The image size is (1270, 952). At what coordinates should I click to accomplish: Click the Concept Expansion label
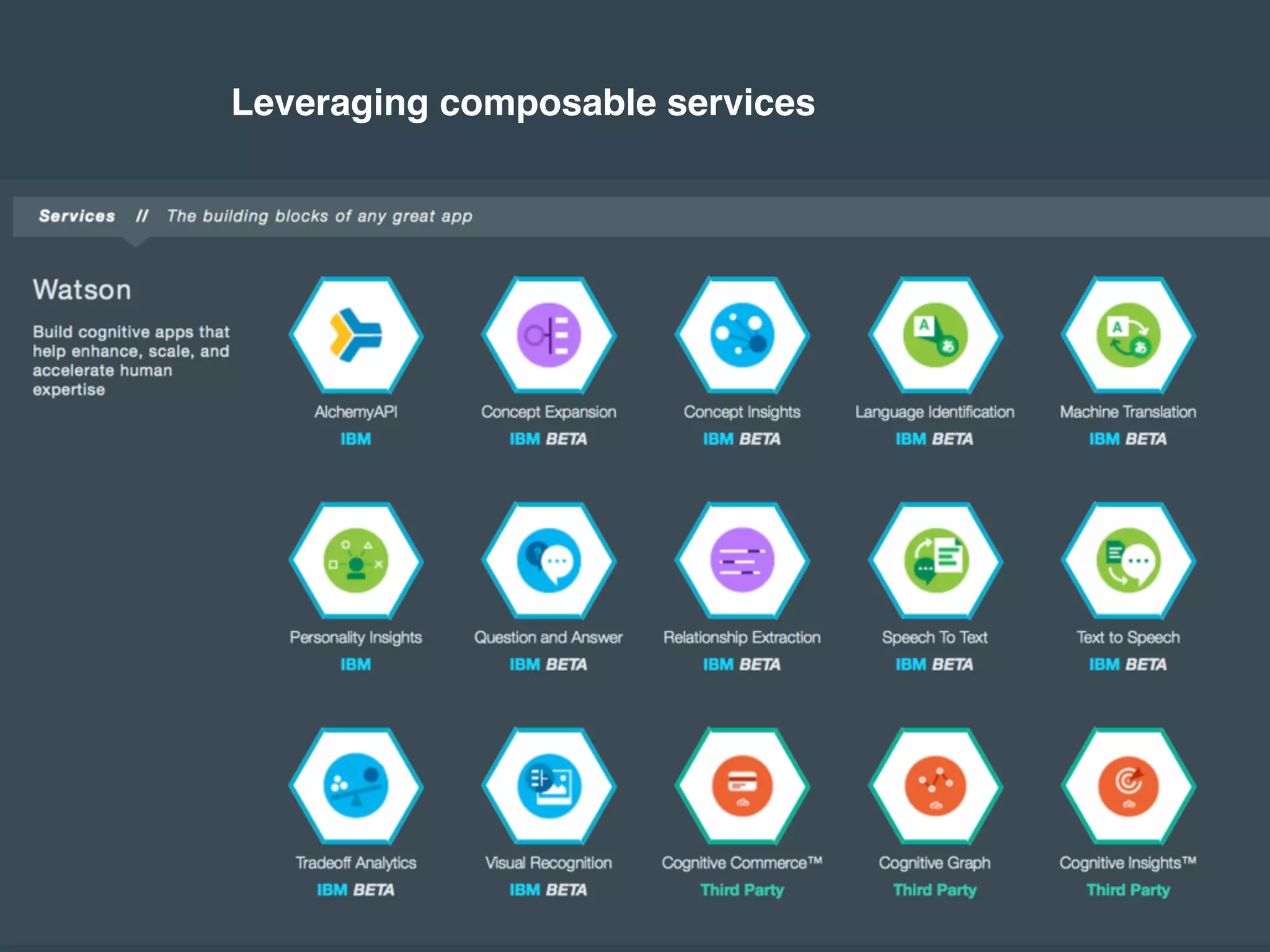549,413
